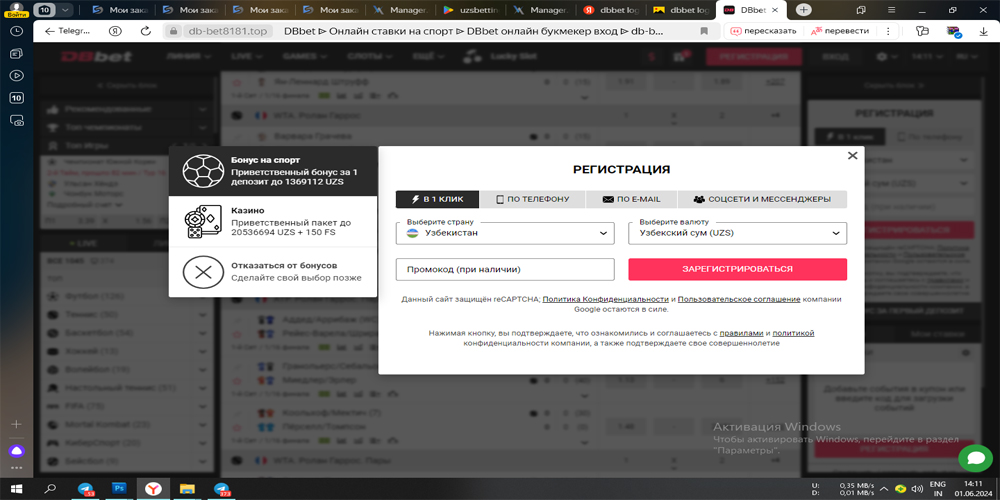Image resolution: width=1000 pixels, height=500 pixels.
Task: Click the volume icon in system tray
Action: click(917, 489)
